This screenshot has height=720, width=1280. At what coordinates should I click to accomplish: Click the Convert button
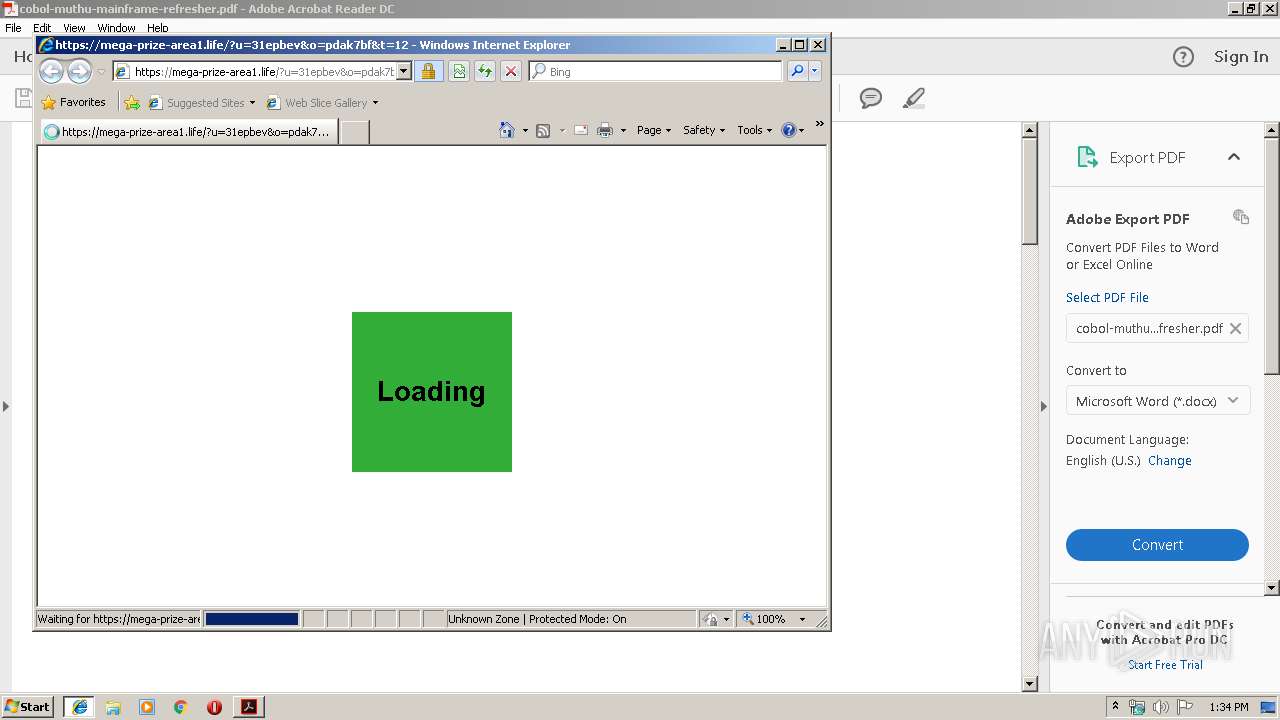(1157, 545)
